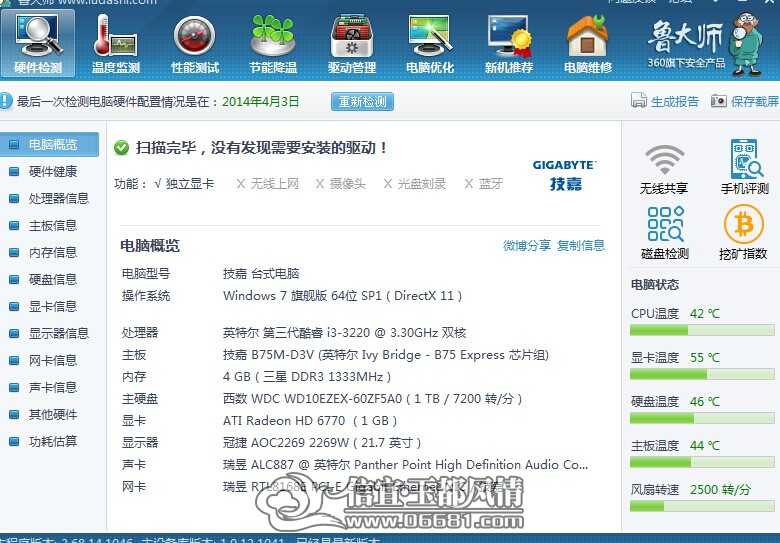This screenshot has width=780, height=543.
Task: Click 生成报告 generate report
Action: click(x=665, y=101)
